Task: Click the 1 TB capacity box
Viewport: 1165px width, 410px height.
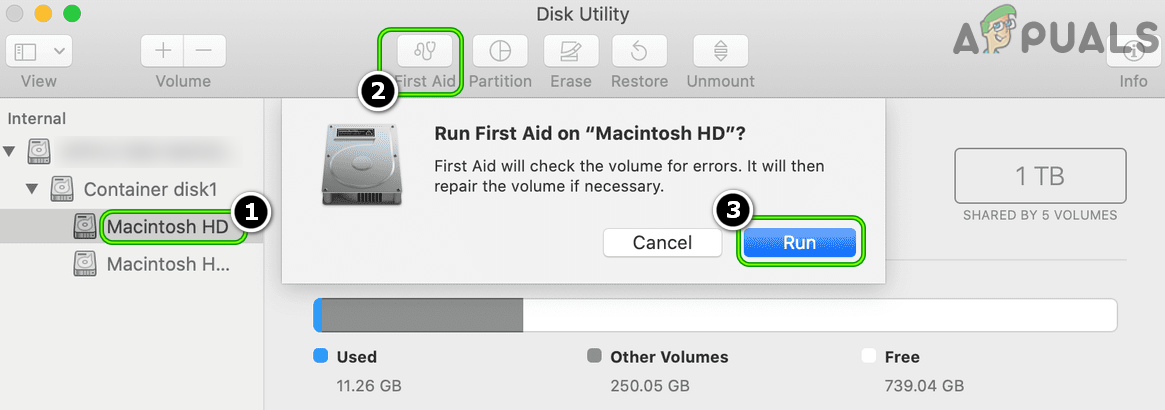Action: click(1040, 177)
